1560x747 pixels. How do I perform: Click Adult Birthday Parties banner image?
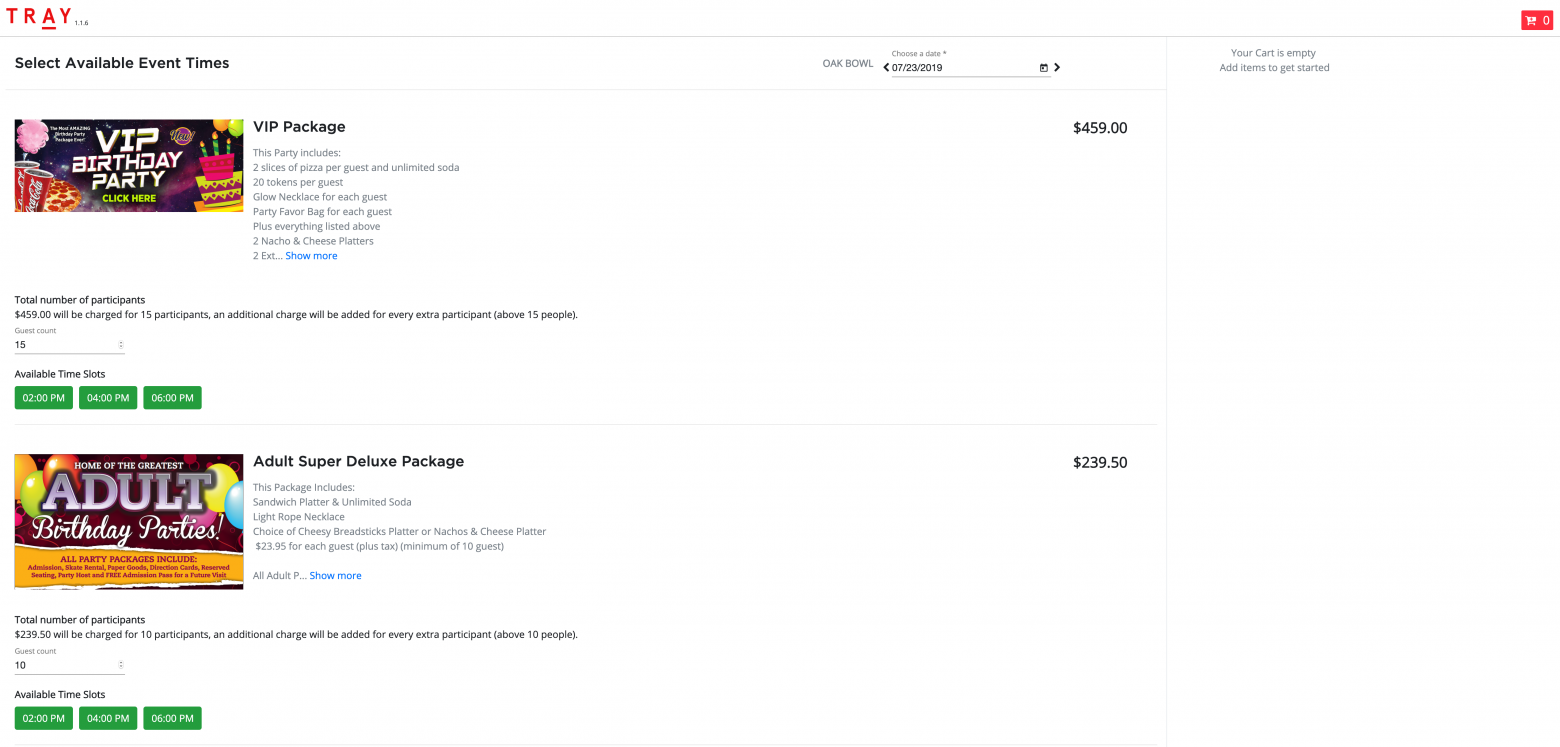click(x=129, y=521)
